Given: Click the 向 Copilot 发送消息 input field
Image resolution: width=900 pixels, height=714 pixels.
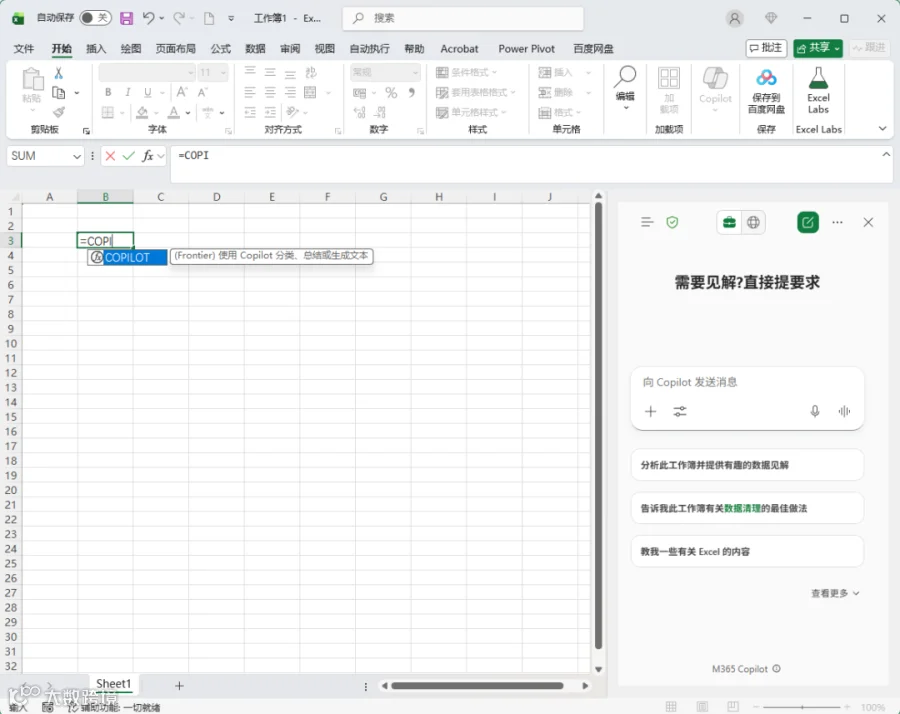Looking at the screenshot, I should [747, 382].
